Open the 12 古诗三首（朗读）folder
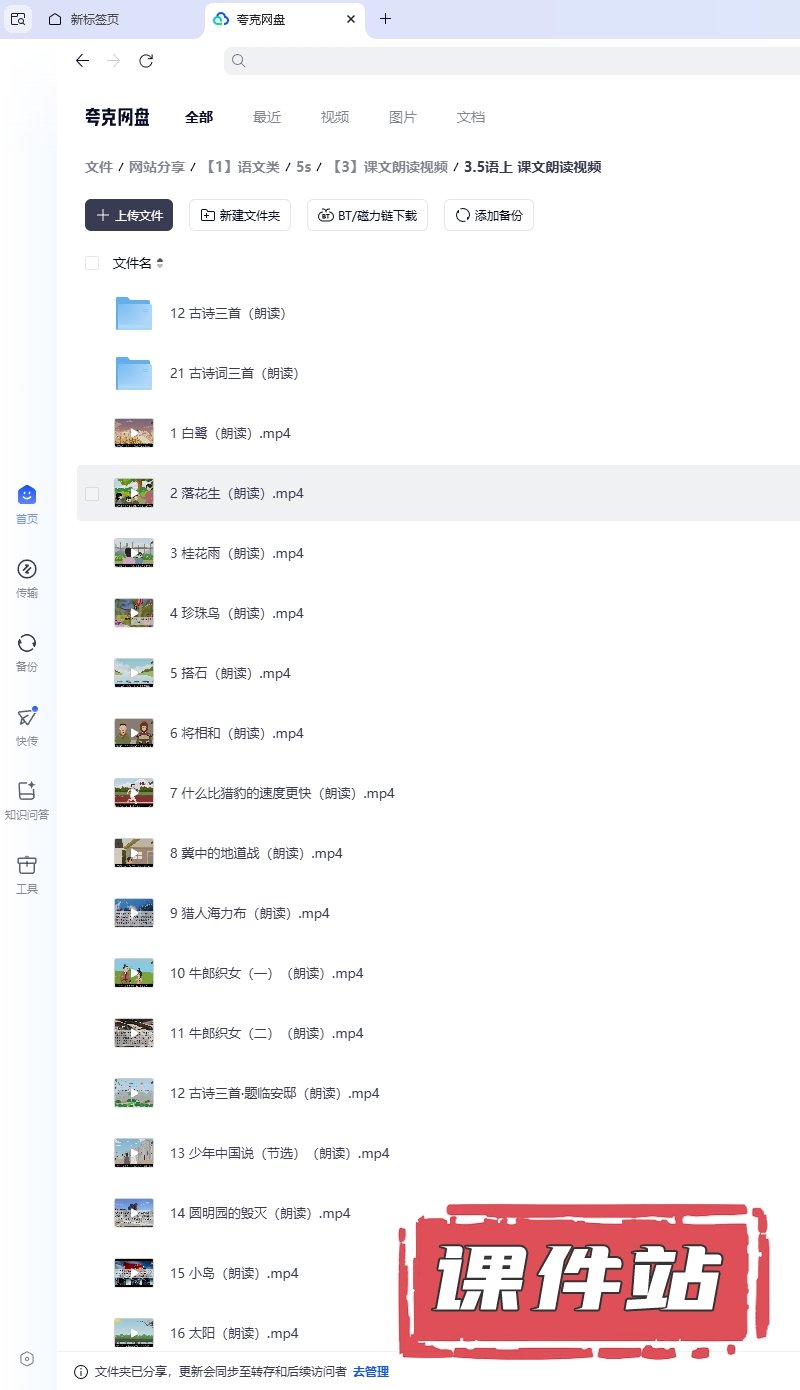 [228, 313]
